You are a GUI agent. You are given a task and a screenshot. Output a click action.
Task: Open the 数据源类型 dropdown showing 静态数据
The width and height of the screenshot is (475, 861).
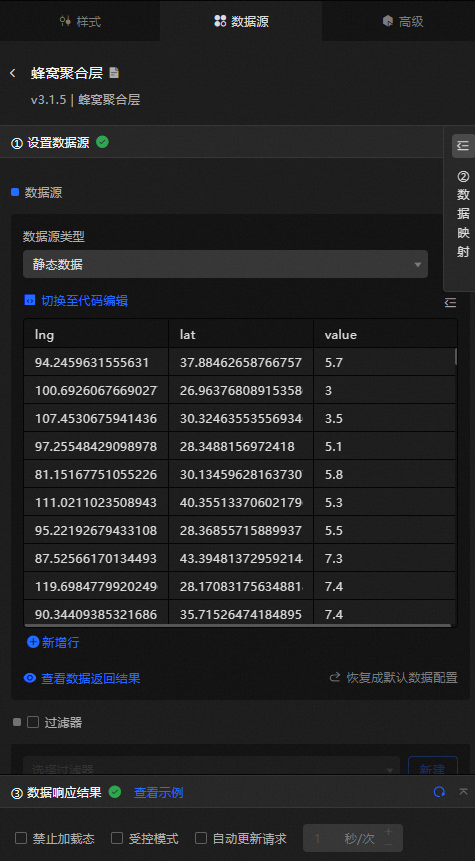click(x=225, y=264)
